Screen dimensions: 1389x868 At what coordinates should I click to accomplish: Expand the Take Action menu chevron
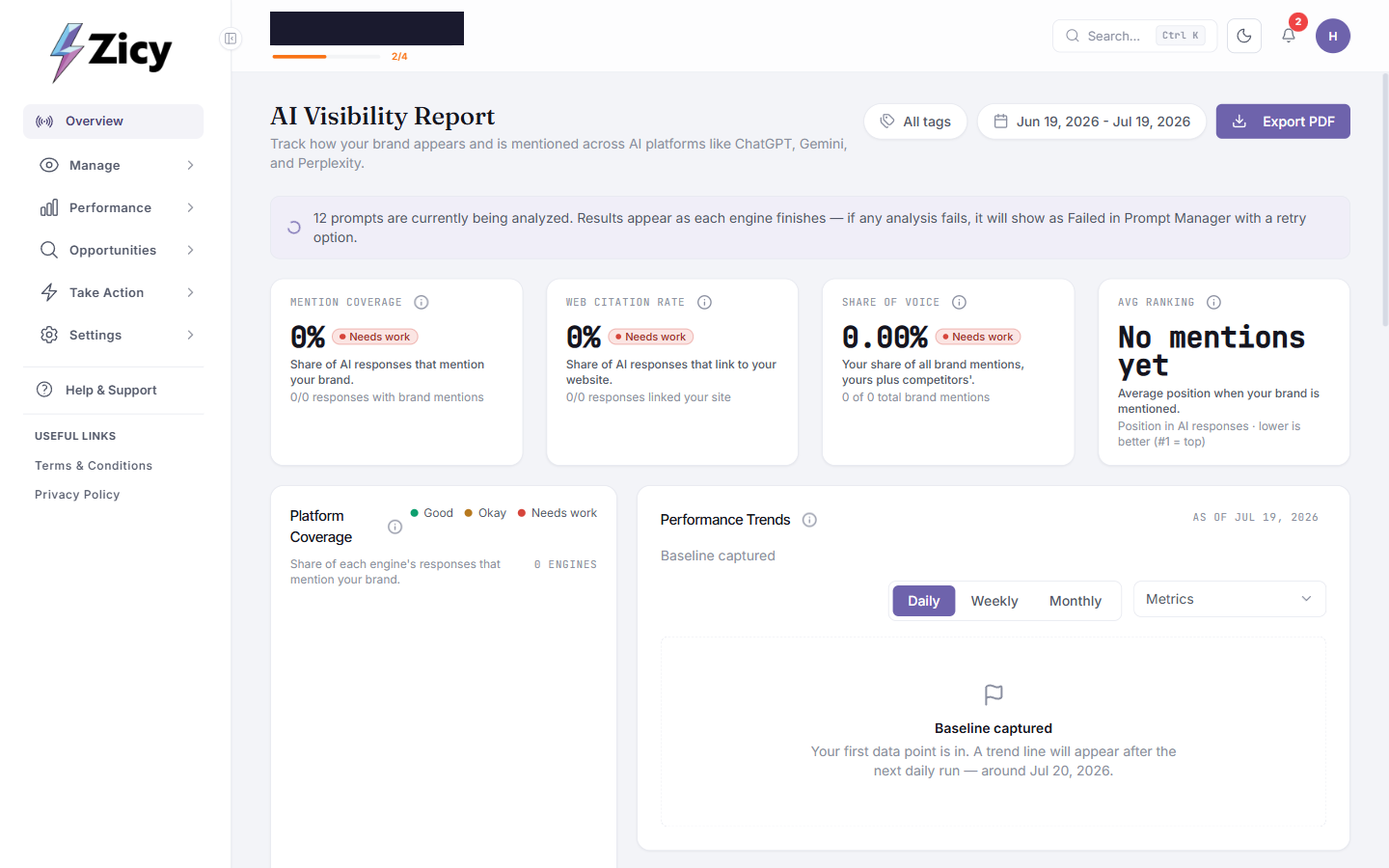coord(190,292)
